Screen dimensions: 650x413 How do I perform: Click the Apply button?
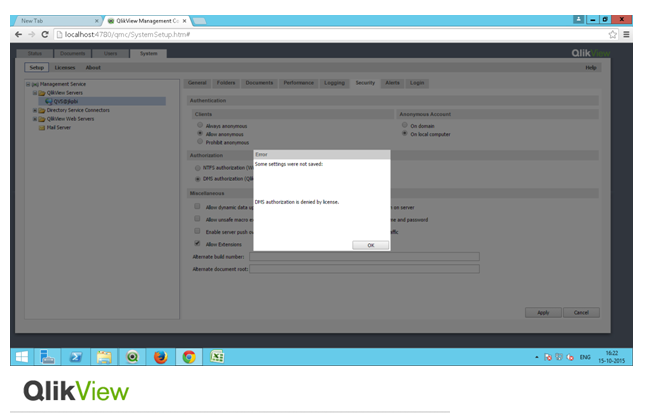(543, 312)
